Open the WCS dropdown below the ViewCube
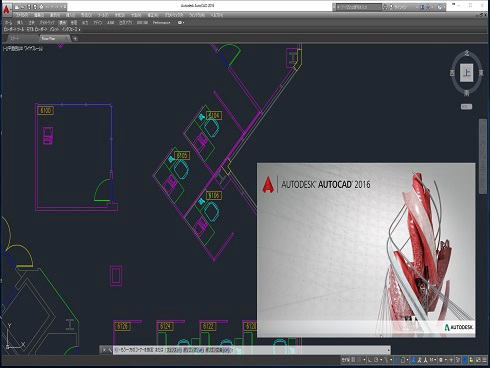Image resolution: width=490 pixels, height=368 pixels. (x=466, y=107)
